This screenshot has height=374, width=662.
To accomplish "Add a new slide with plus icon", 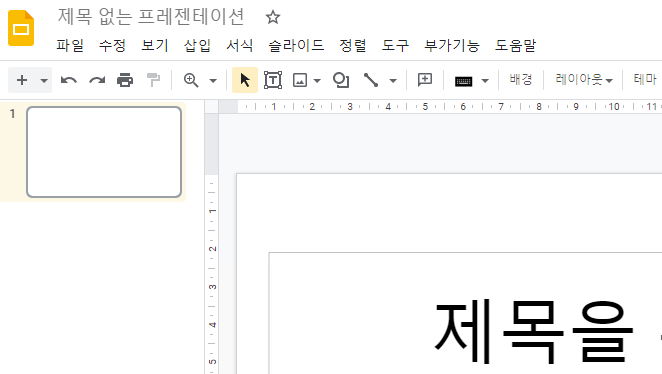I will click(x=22, y=80).
